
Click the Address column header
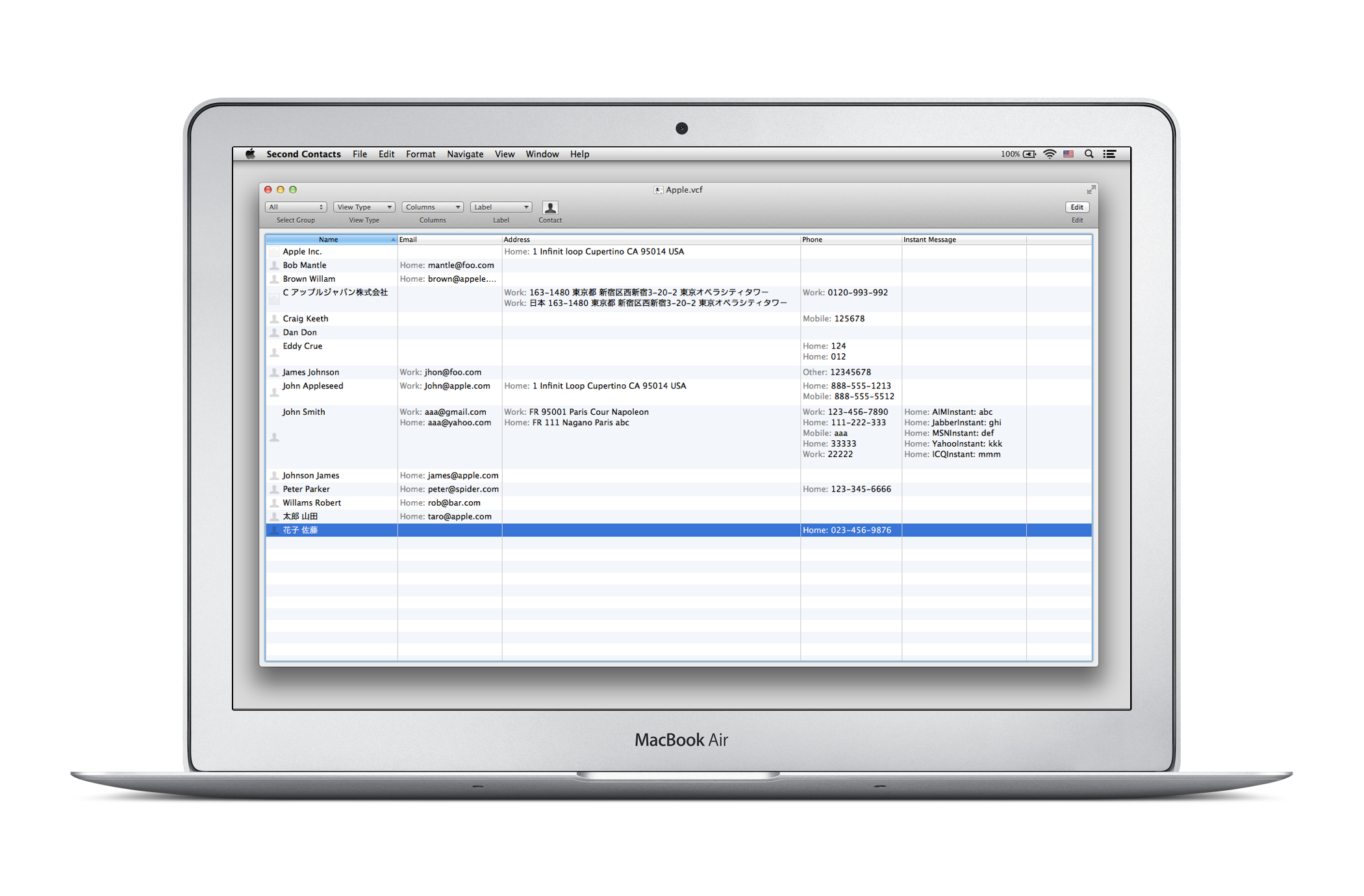651,240
